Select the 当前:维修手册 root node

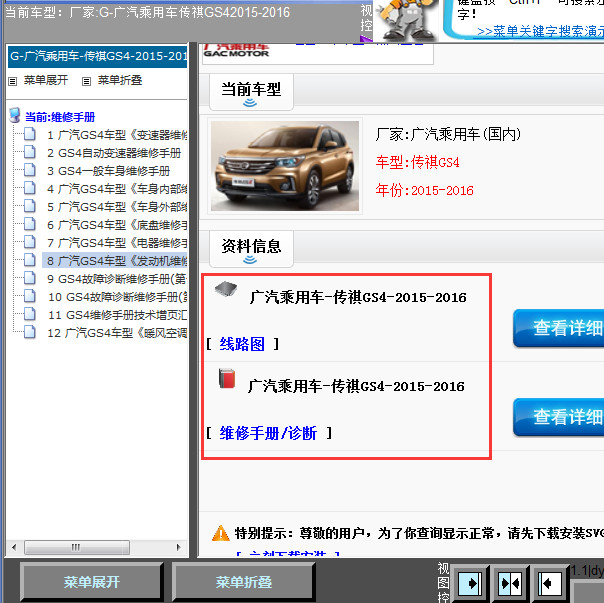coord(60,117)
